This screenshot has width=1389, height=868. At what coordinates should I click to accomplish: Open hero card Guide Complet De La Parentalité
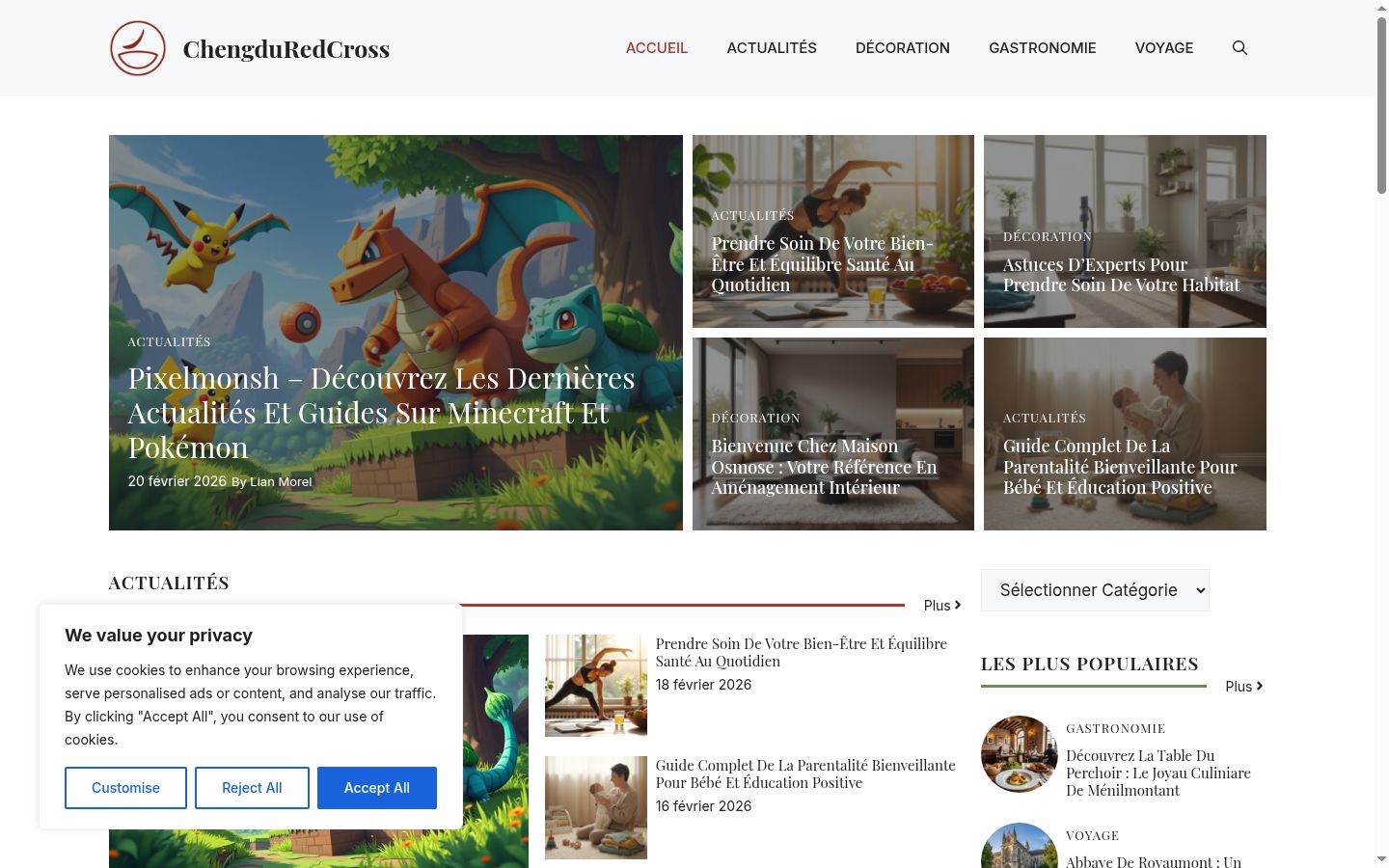(1120, 467)
